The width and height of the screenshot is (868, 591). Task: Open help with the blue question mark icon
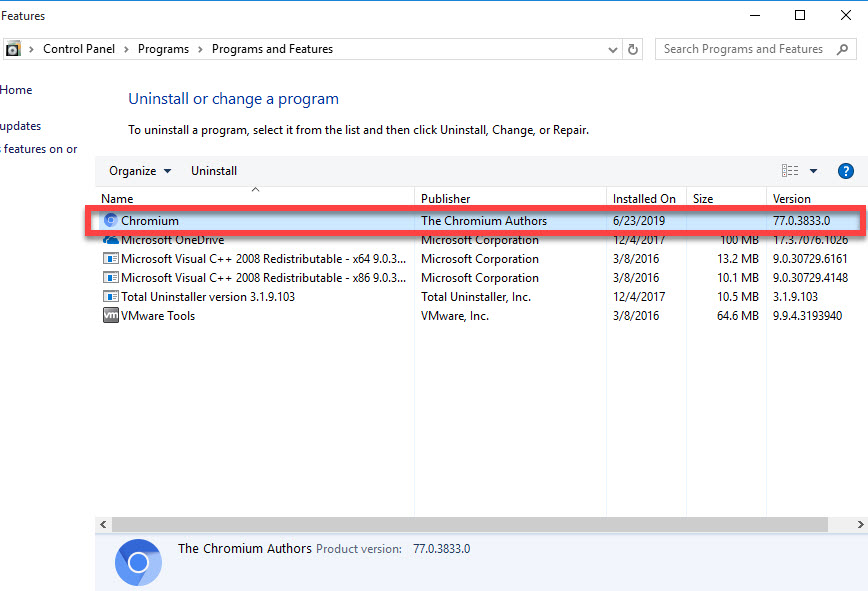click(845, 171)
